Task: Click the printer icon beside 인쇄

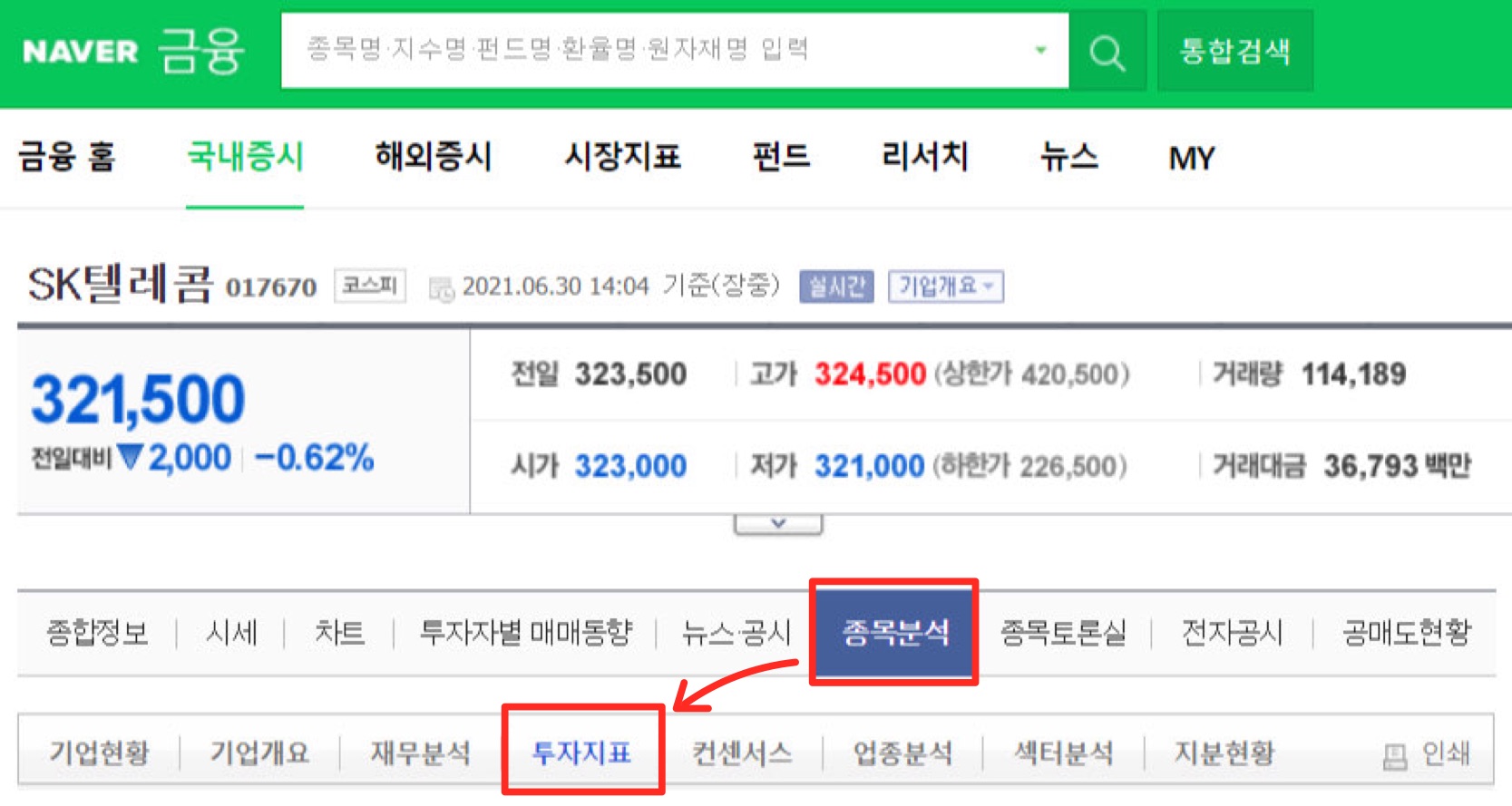Action: pos(1395,755)
